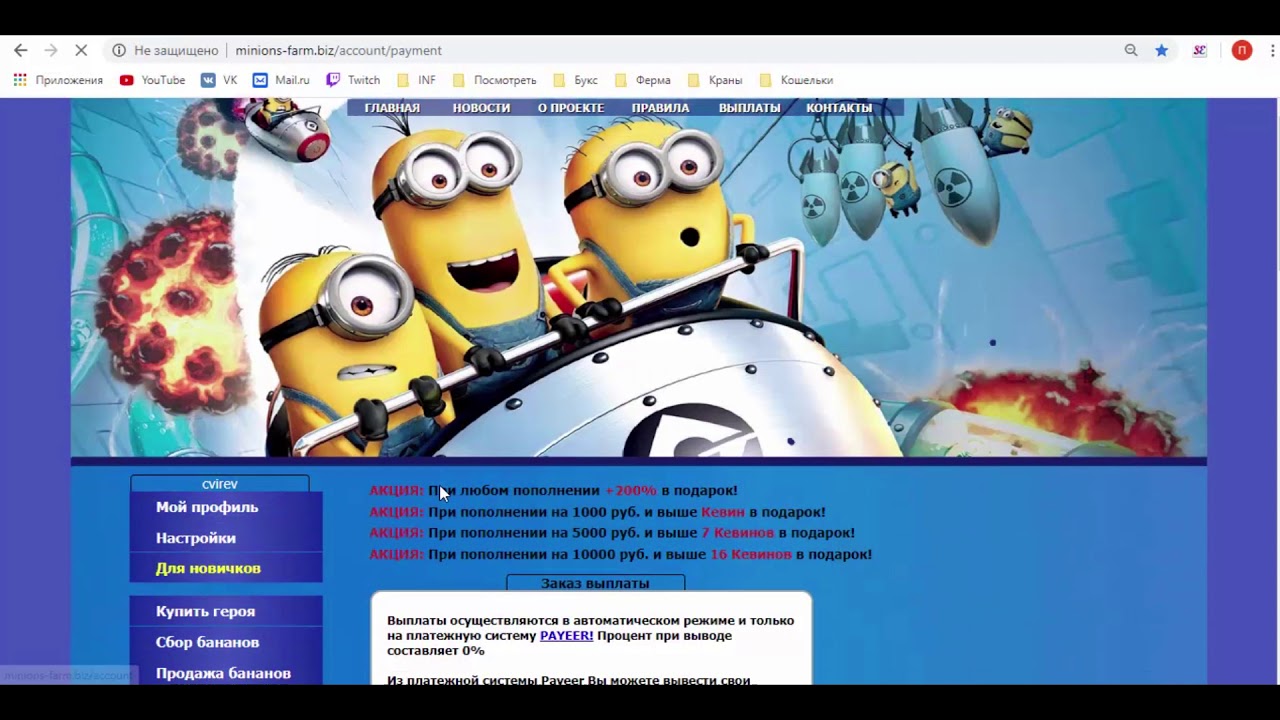
Task: Go to ГЛАВНАЯ in site menu
Action: pyautogui.click(x=392, y=108)
